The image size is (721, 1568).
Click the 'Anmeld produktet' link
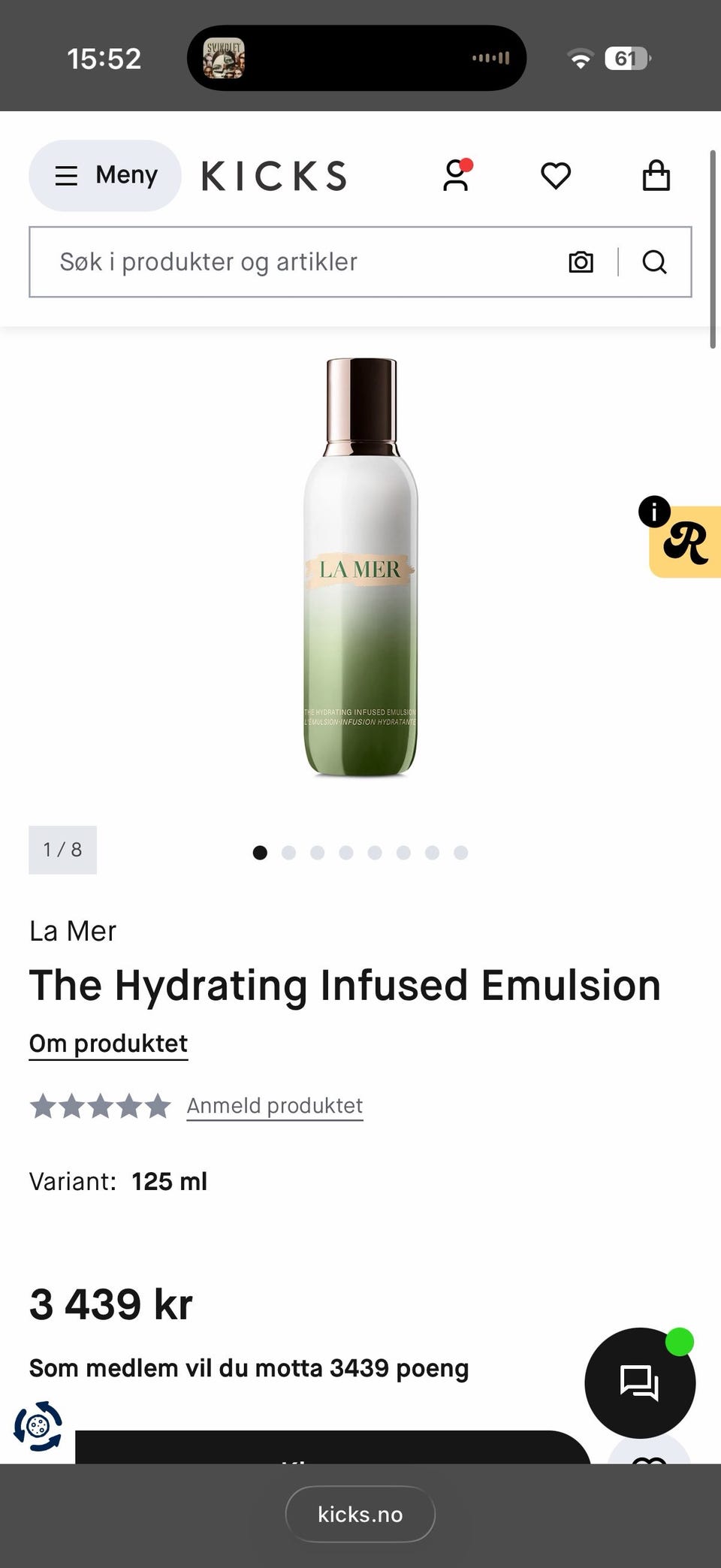tap(275, 1106)
